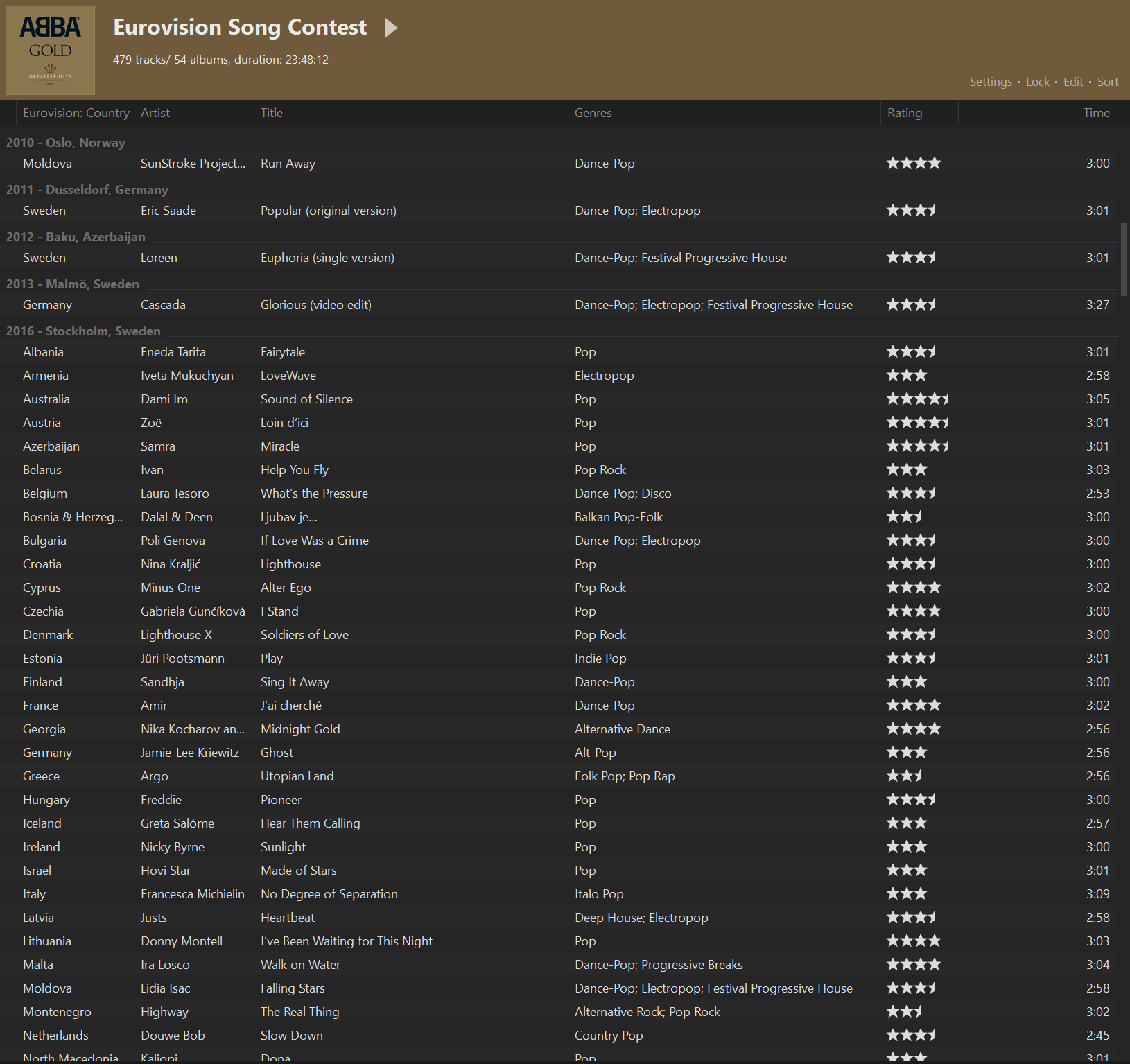1130x1064 pixels.
Task: Select title 'Loin d'ici'
Action: (x=284, y=423)
